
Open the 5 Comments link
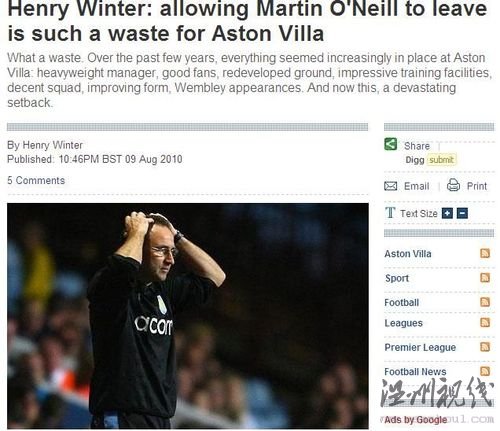coord(36,180)
